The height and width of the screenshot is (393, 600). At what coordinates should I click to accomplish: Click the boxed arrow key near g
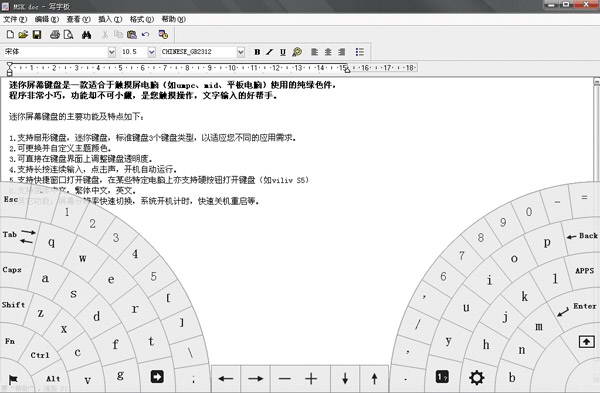pyautogui.click(x=157, y=377)
